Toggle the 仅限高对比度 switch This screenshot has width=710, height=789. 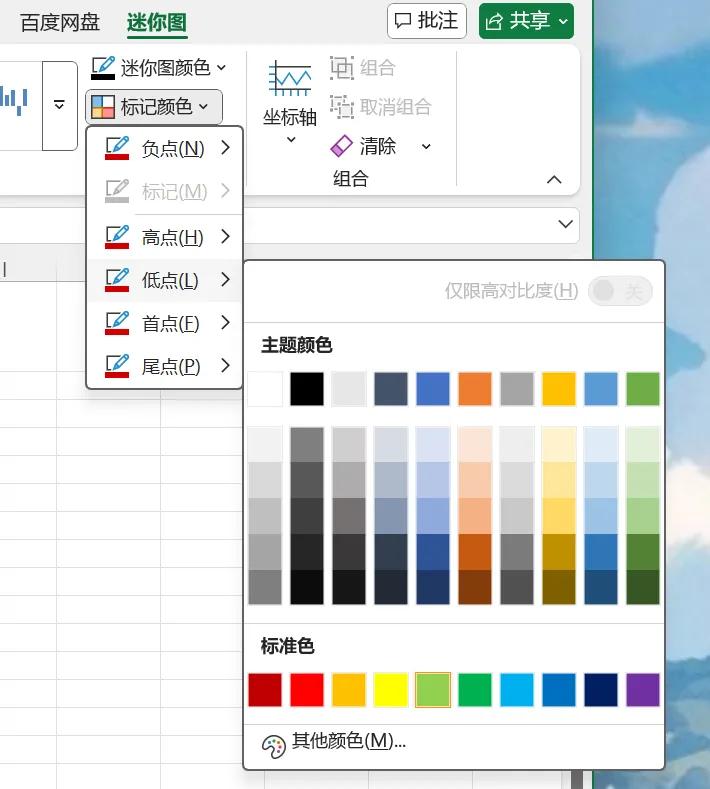(620, 291)
